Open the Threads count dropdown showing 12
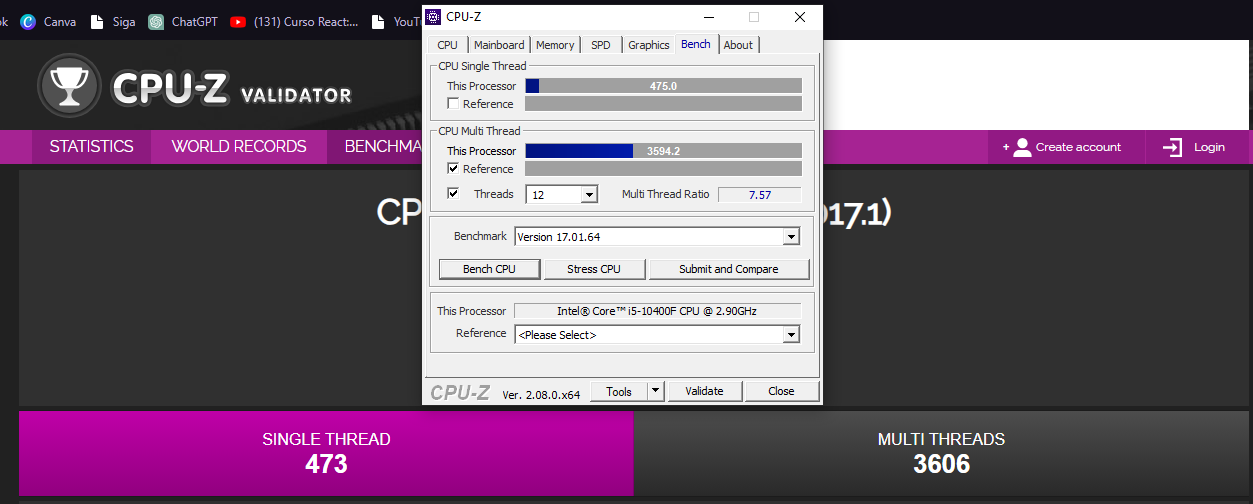Screen dimensions: 1253x504 [x=561, y=195]
